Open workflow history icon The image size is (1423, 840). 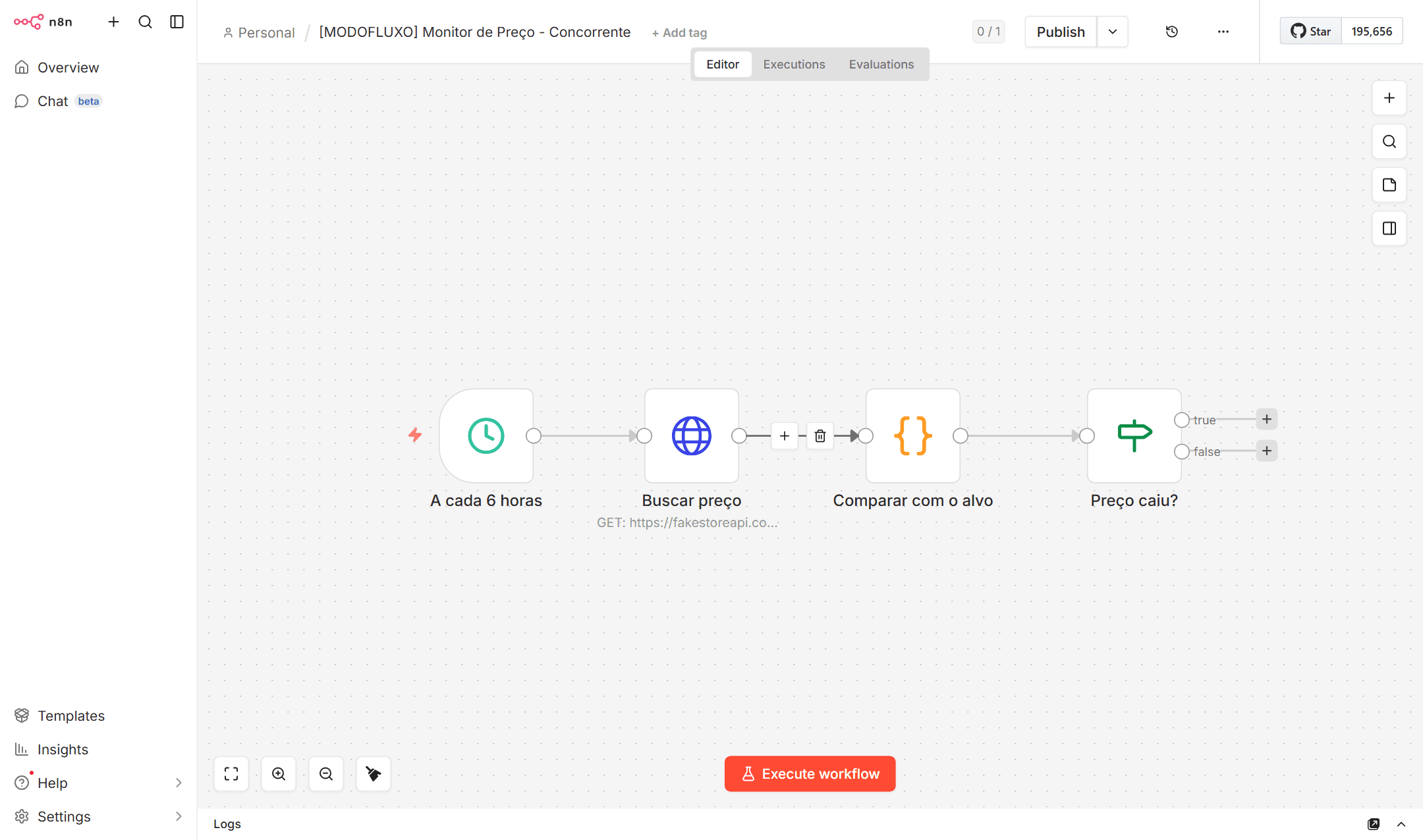click(1171, 32)
